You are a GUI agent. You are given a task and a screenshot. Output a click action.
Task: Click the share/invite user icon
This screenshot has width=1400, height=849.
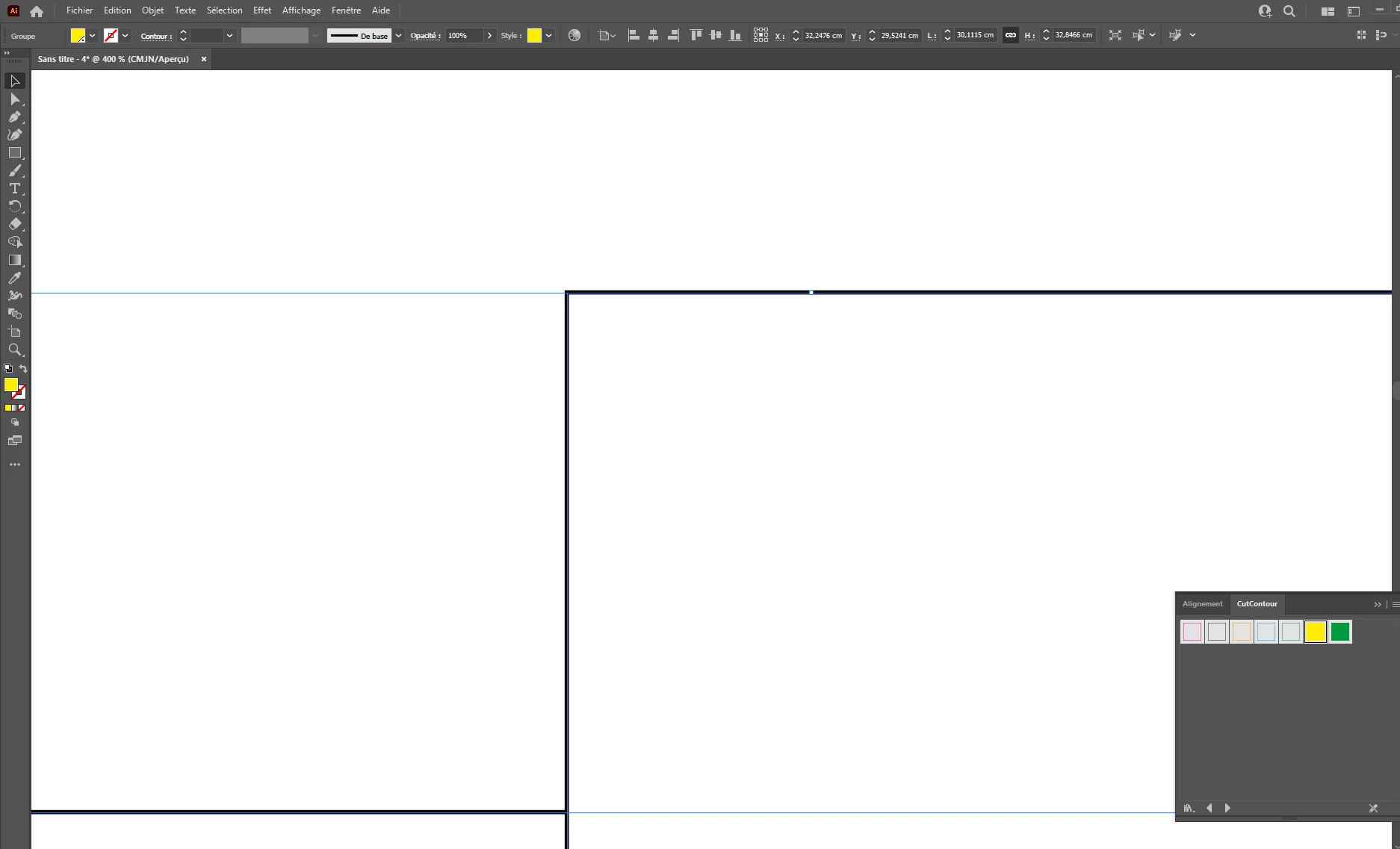coord(1265,11)
